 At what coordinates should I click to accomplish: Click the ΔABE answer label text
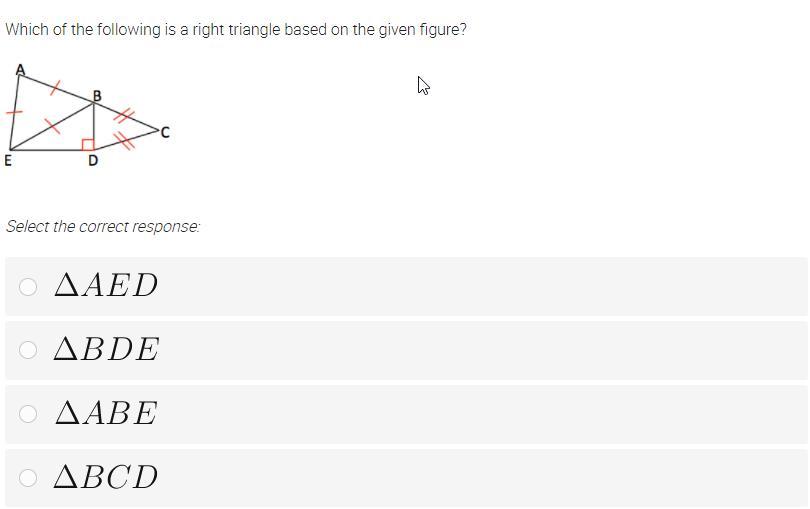coord(106,414)
